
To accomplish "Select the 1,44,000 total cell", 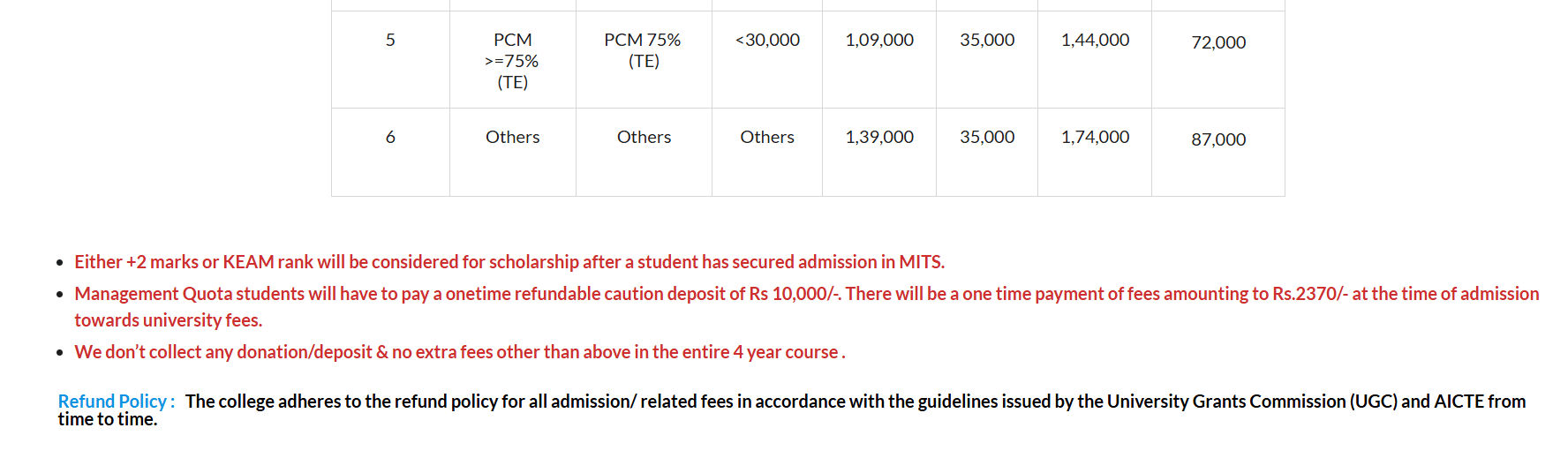I will (x=1095, y=41).
